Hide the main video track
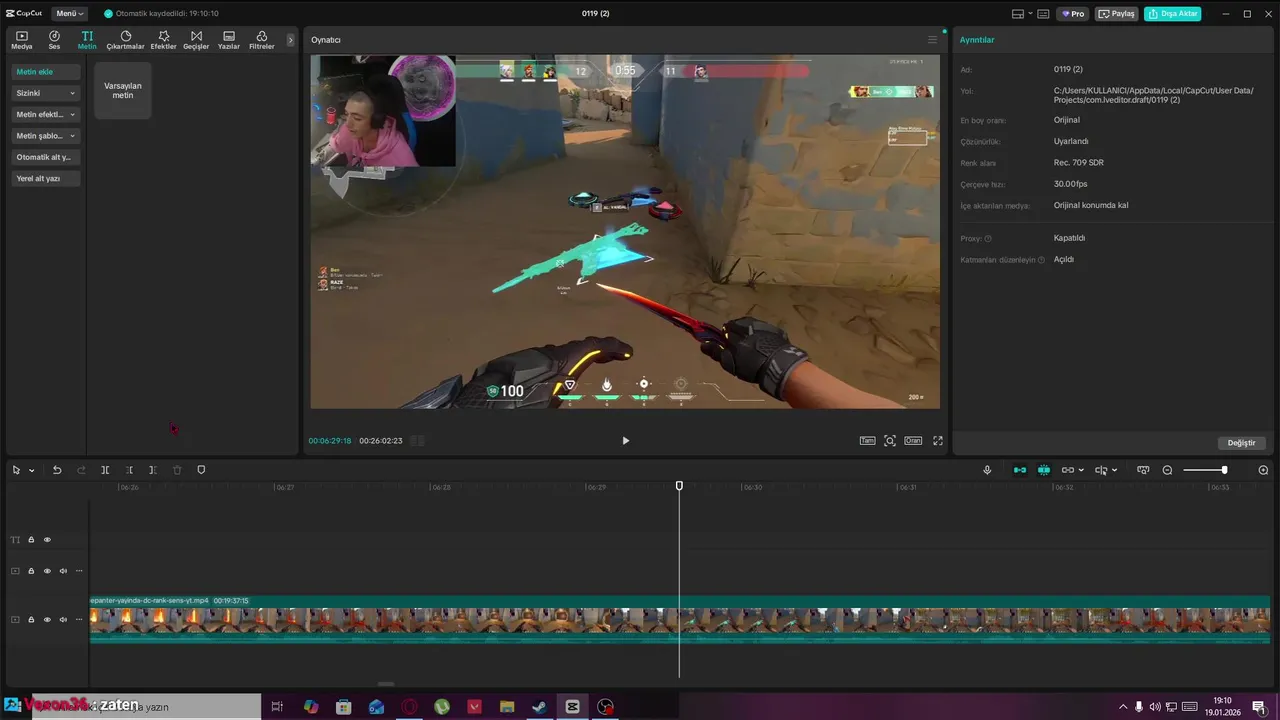 (x=47, y=620)
